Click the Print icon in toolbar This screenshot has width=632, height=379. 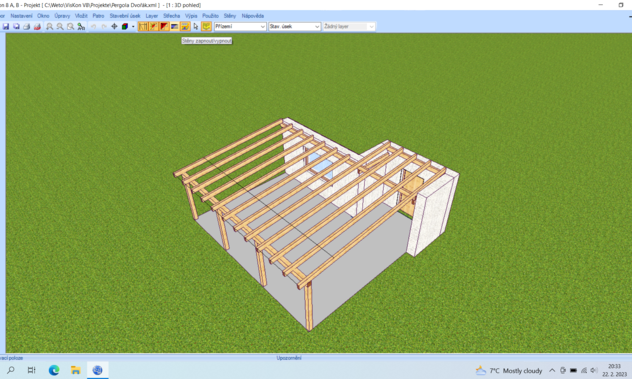[27, 27]
